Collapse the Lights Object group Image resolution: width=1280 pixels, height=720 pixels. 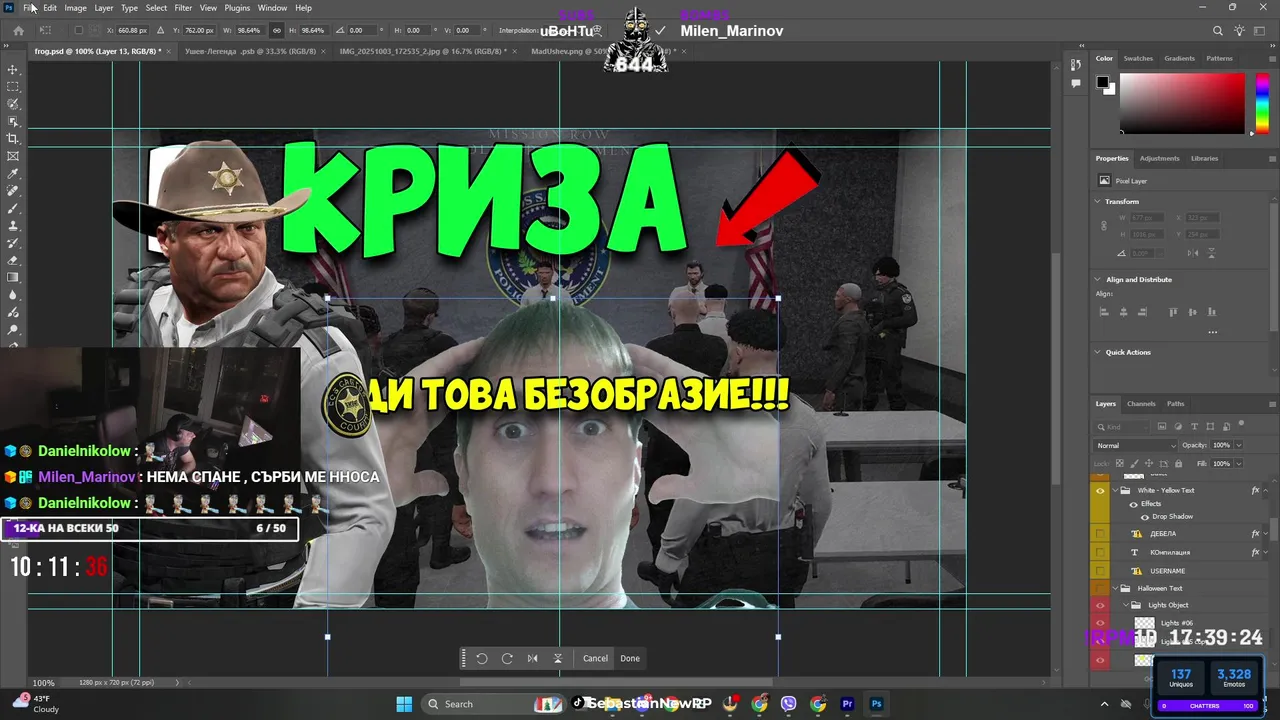[x=1126, y=605]
